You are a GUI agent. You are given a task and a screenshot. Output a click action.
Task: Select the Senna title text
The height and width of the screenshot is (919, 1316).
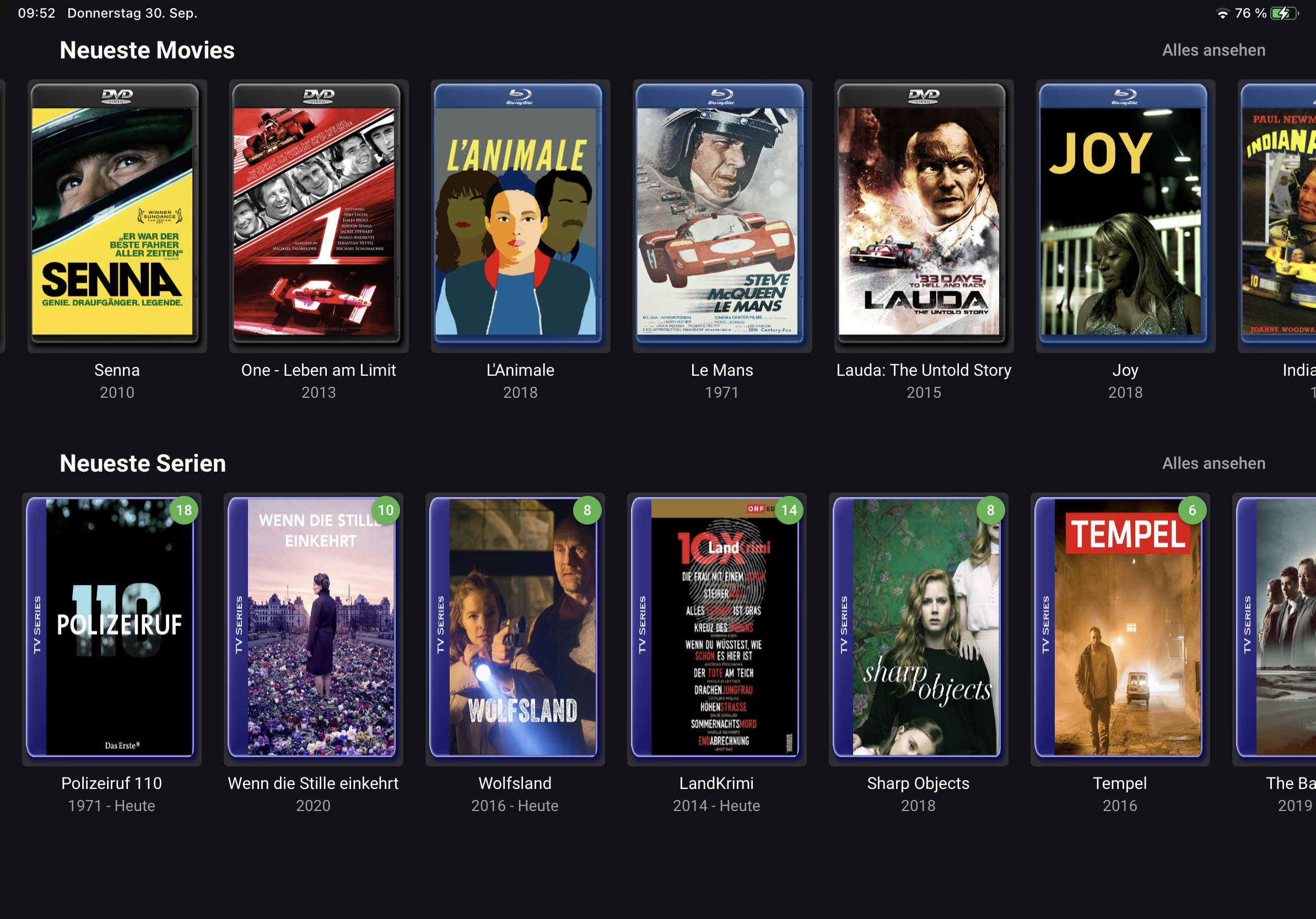pyautogui.click(x=117, y=370)
